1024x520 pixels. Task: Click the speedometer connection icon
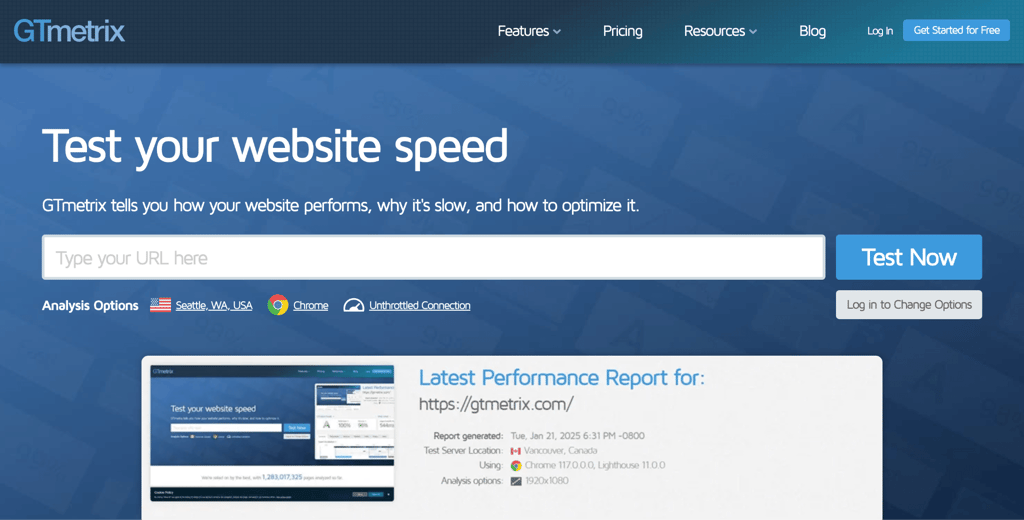pyautogui.click(x=353, y=305)
